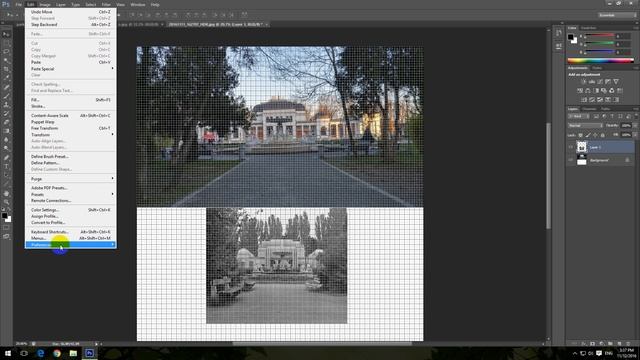Click the vertical canvas scrollbar
Image resolution: width=640 pixels, height=360 pixels.
click(x=549, y=176)
